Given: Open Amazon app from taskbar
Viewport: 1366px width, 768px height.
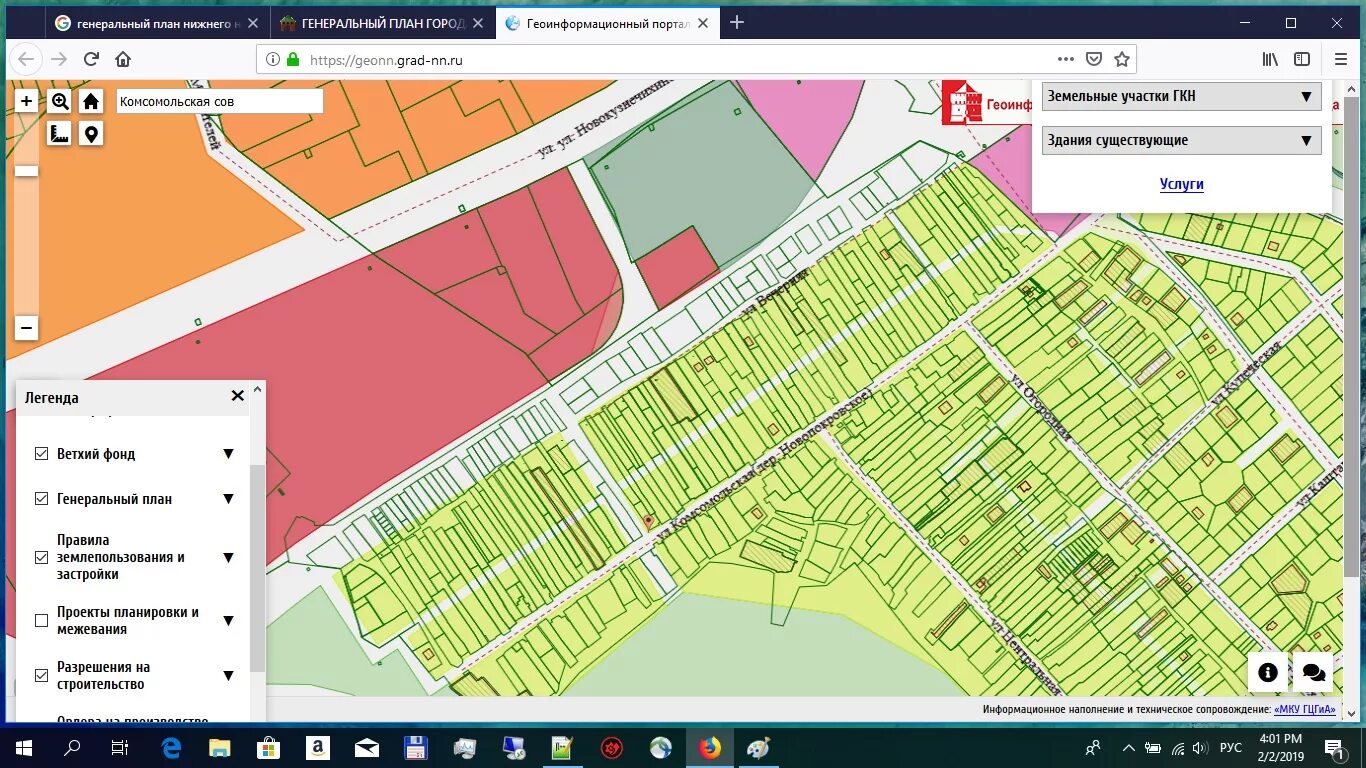Looking at the screenshot, I should [x=318, y=747].
